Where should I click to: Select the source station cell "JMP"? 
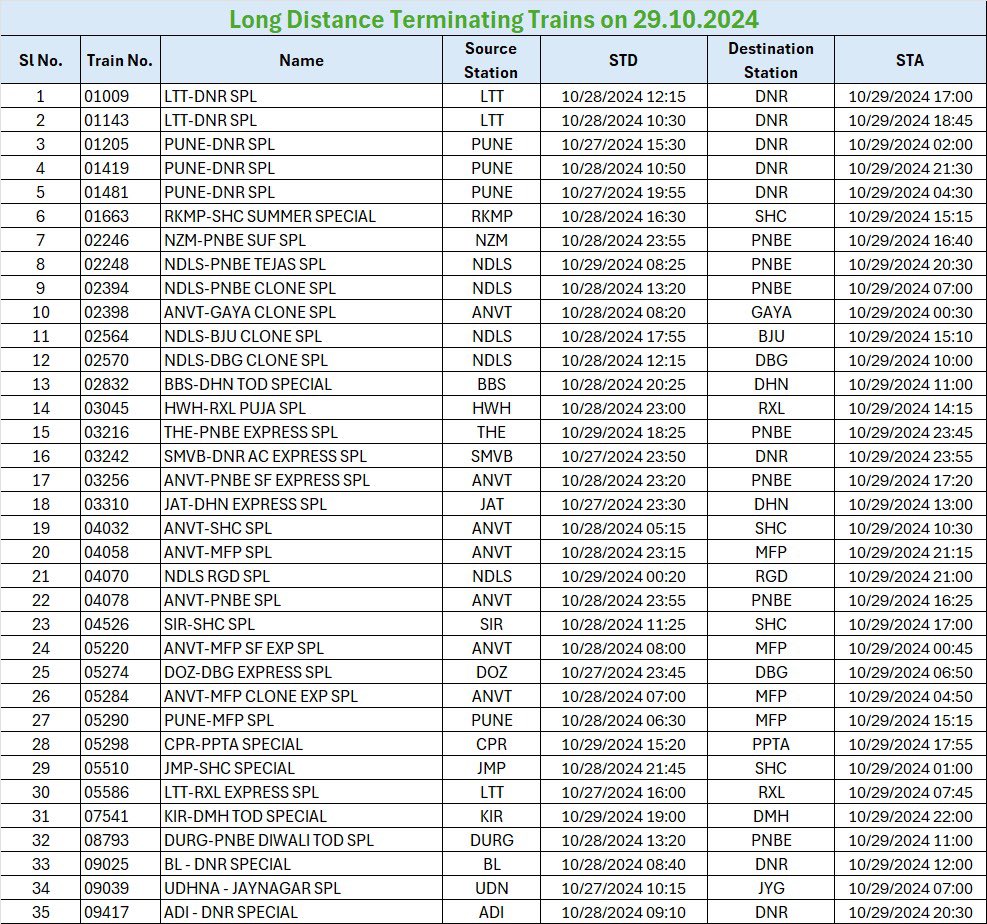coord(491,768)
